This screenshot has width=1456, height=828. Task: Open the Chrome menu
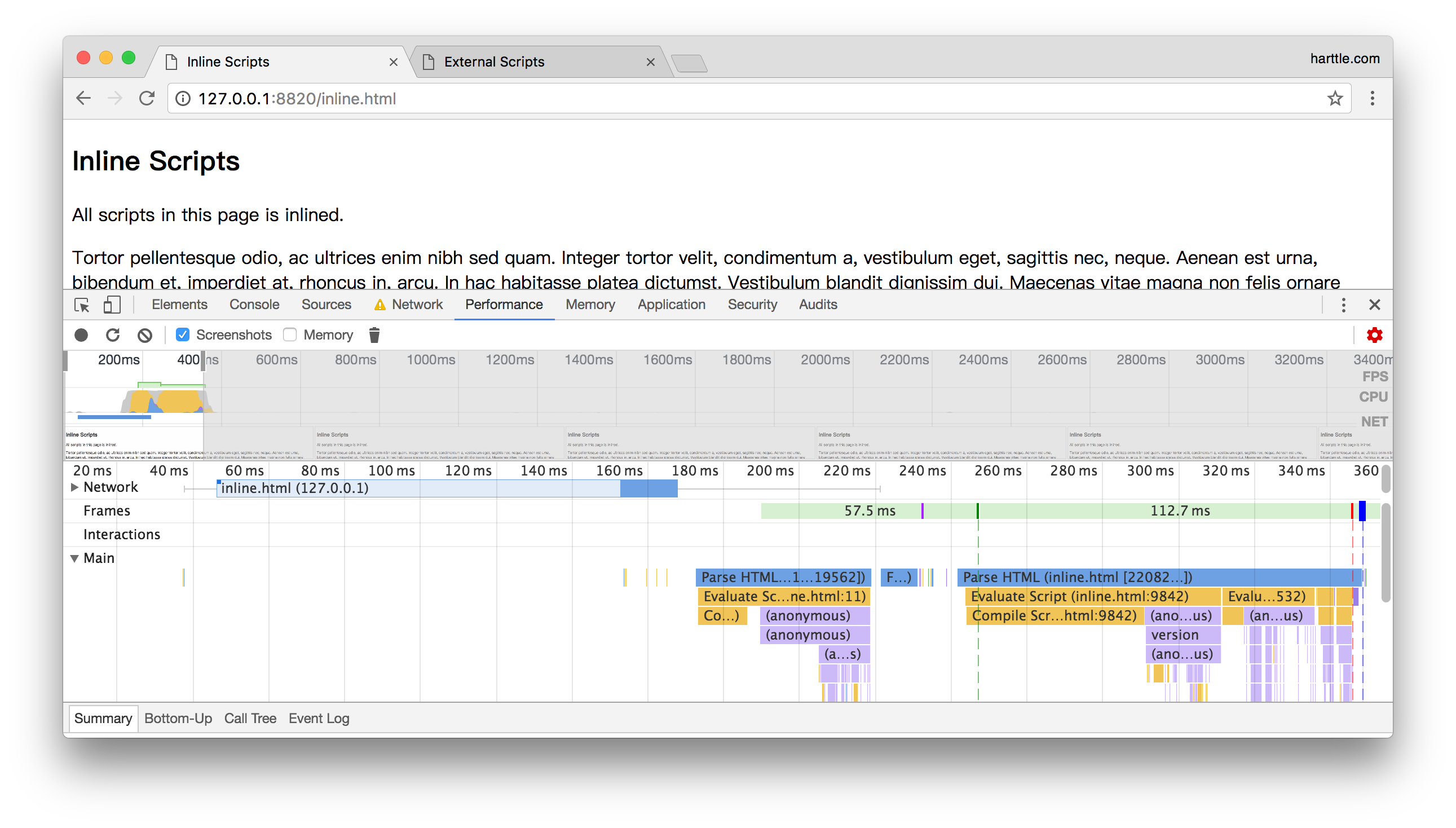point(1373,98)
